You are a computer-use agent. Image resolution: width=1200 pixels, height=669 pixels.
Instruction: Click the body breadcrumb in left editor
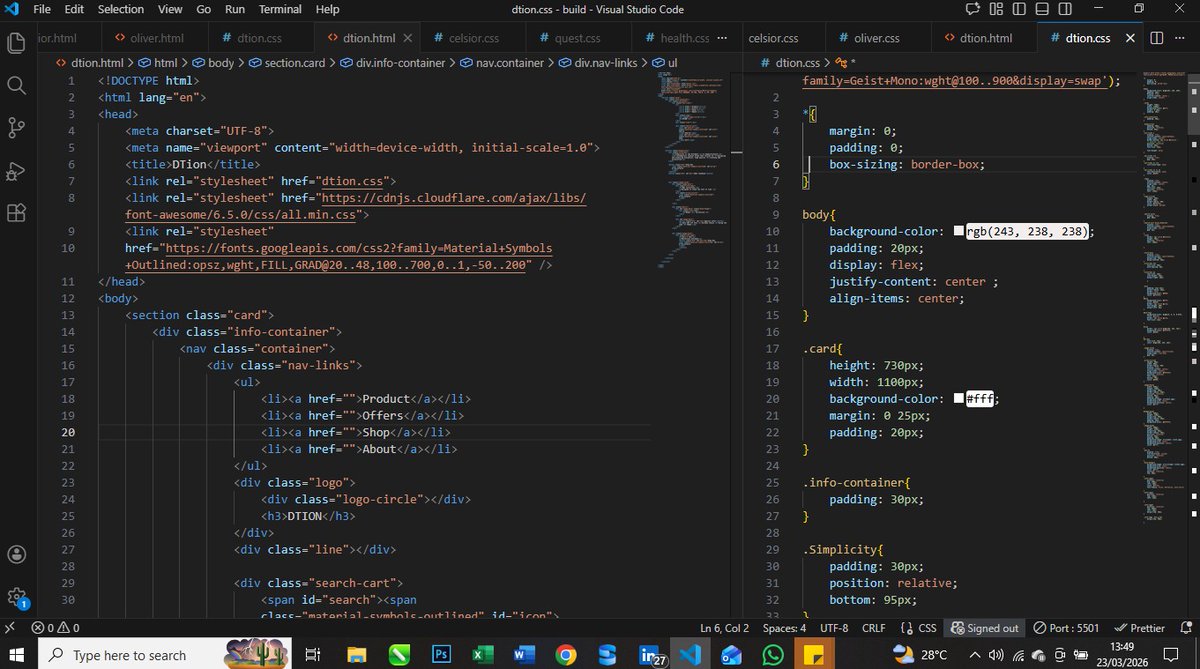click(x=212, y=63)
